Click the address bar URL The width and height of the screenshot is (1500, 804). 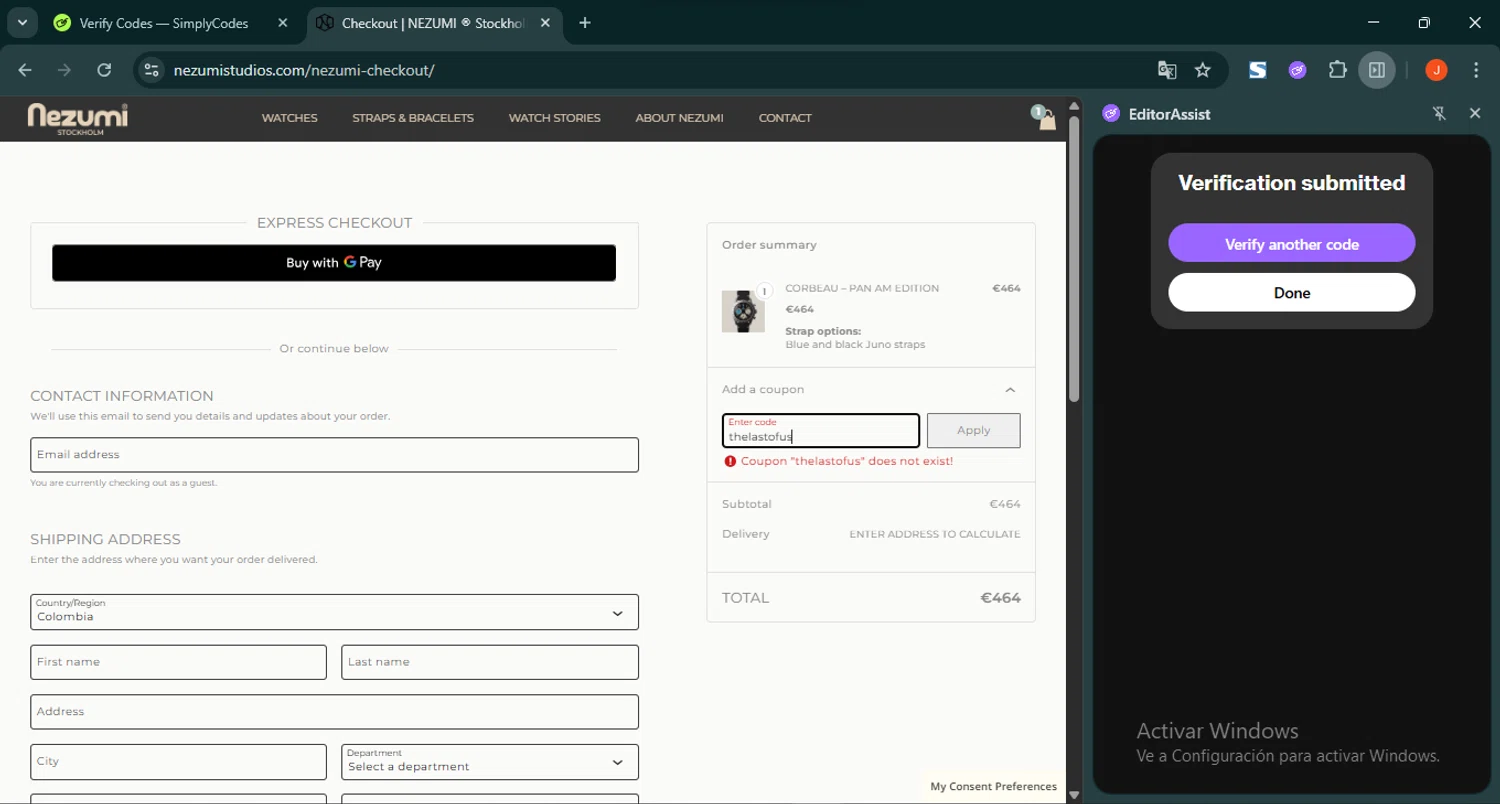(304, 70)
